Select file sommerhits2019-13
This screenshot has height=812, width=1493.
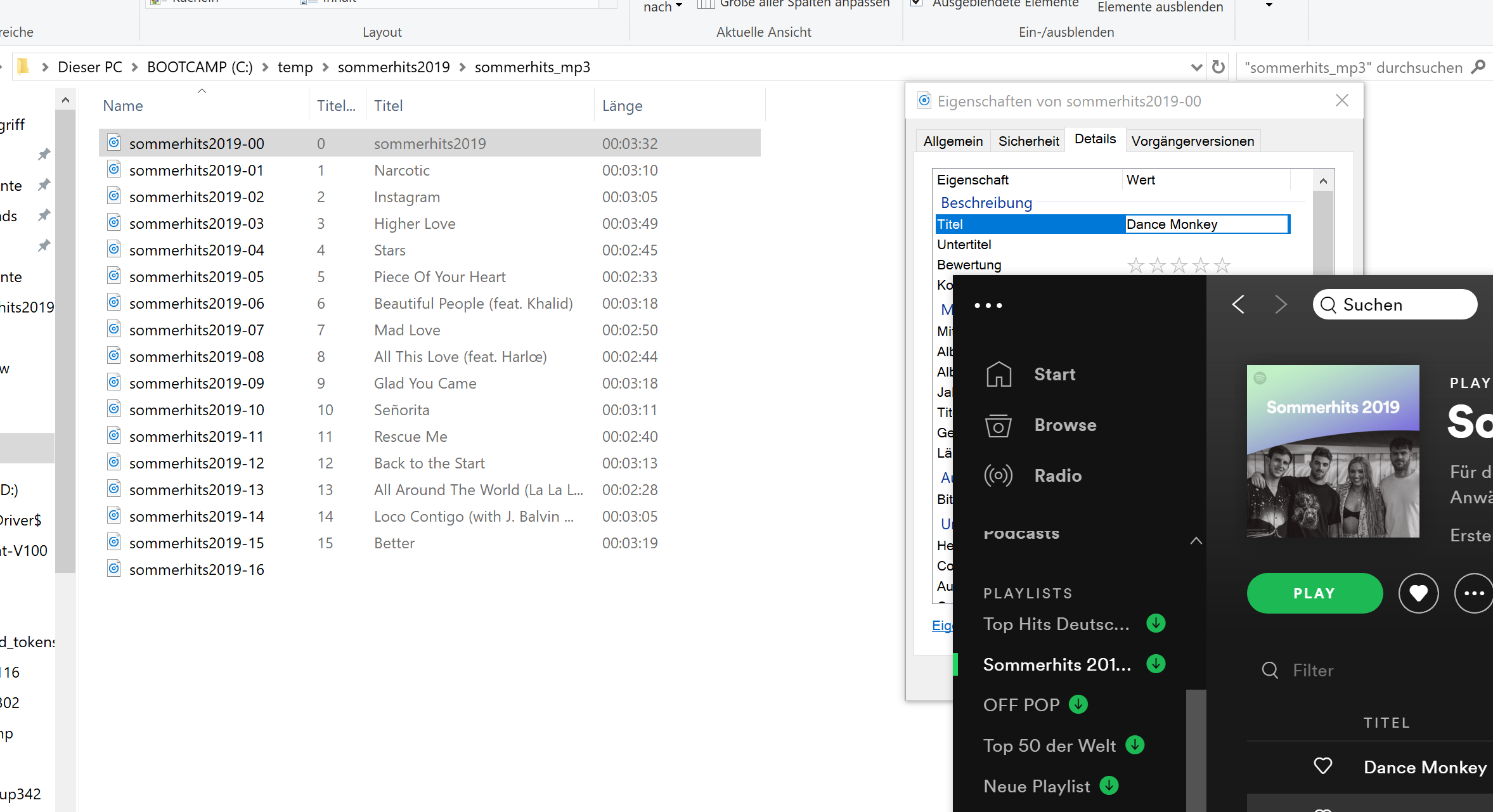point(197,489)
